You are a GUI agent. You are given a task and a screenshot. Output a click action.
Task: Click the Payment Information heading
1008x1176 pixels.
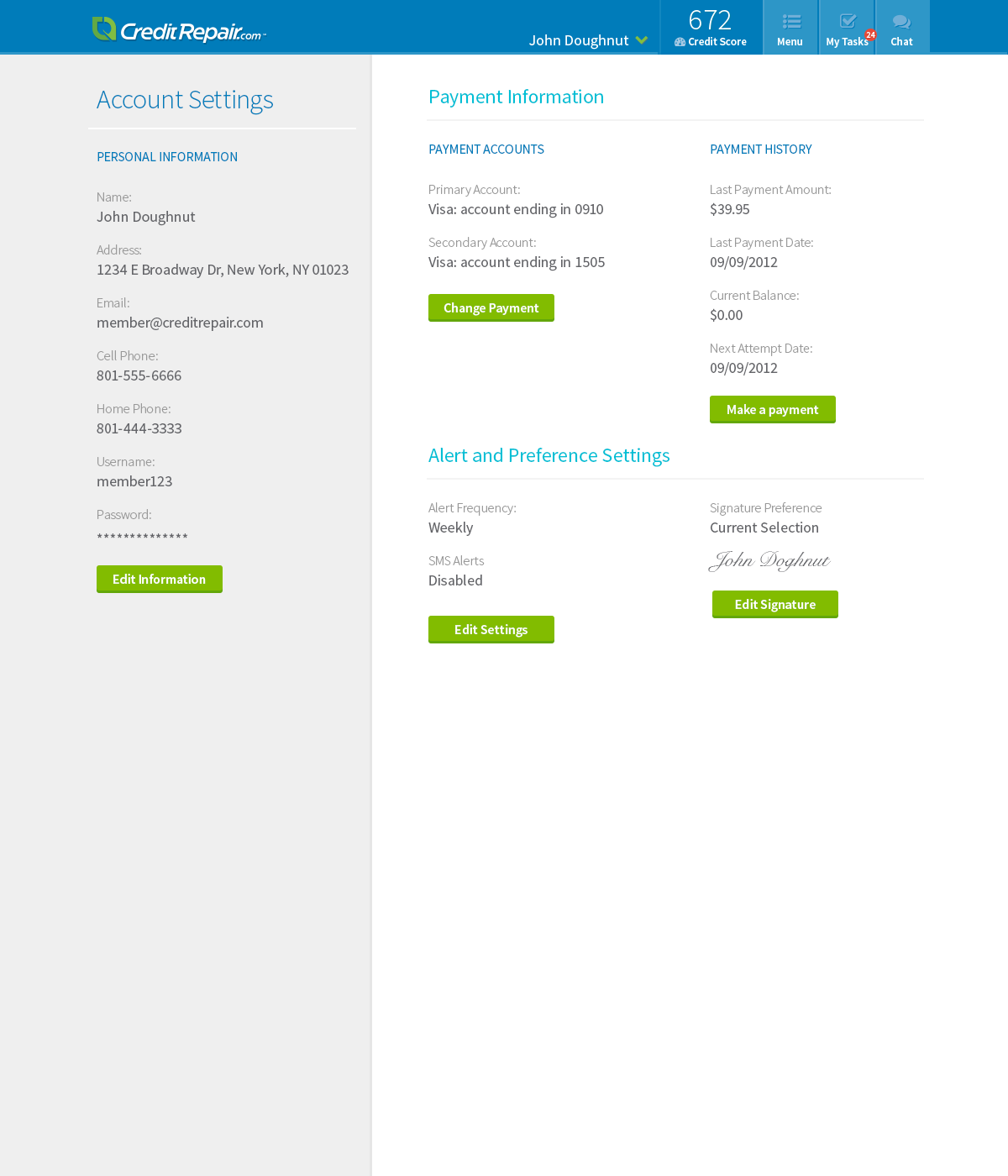516,97
